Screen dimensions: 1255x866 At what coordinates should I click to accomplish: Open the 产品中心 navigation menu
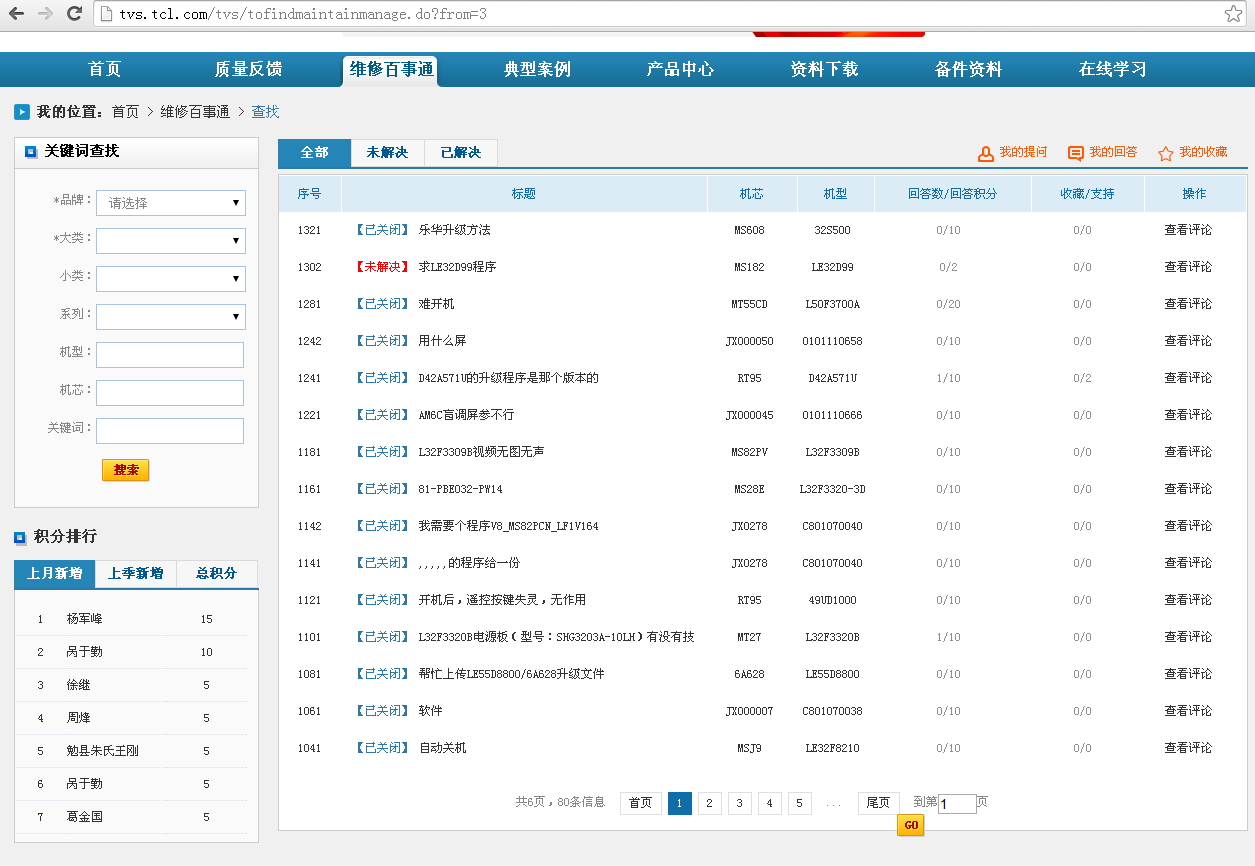click(680, 69)
